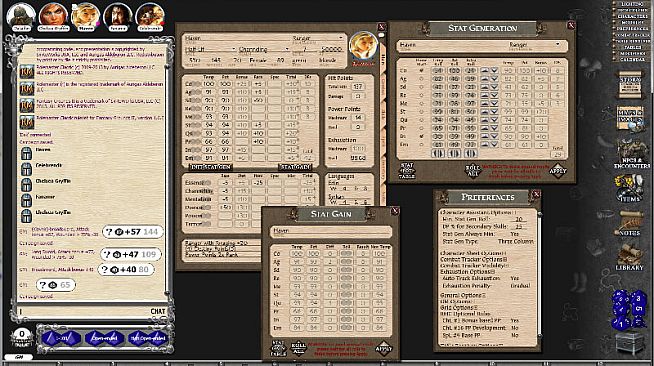Click the Fanarer shield entry icon in chat
Viewport: 654px width, 366px height.
pos(26,200)
